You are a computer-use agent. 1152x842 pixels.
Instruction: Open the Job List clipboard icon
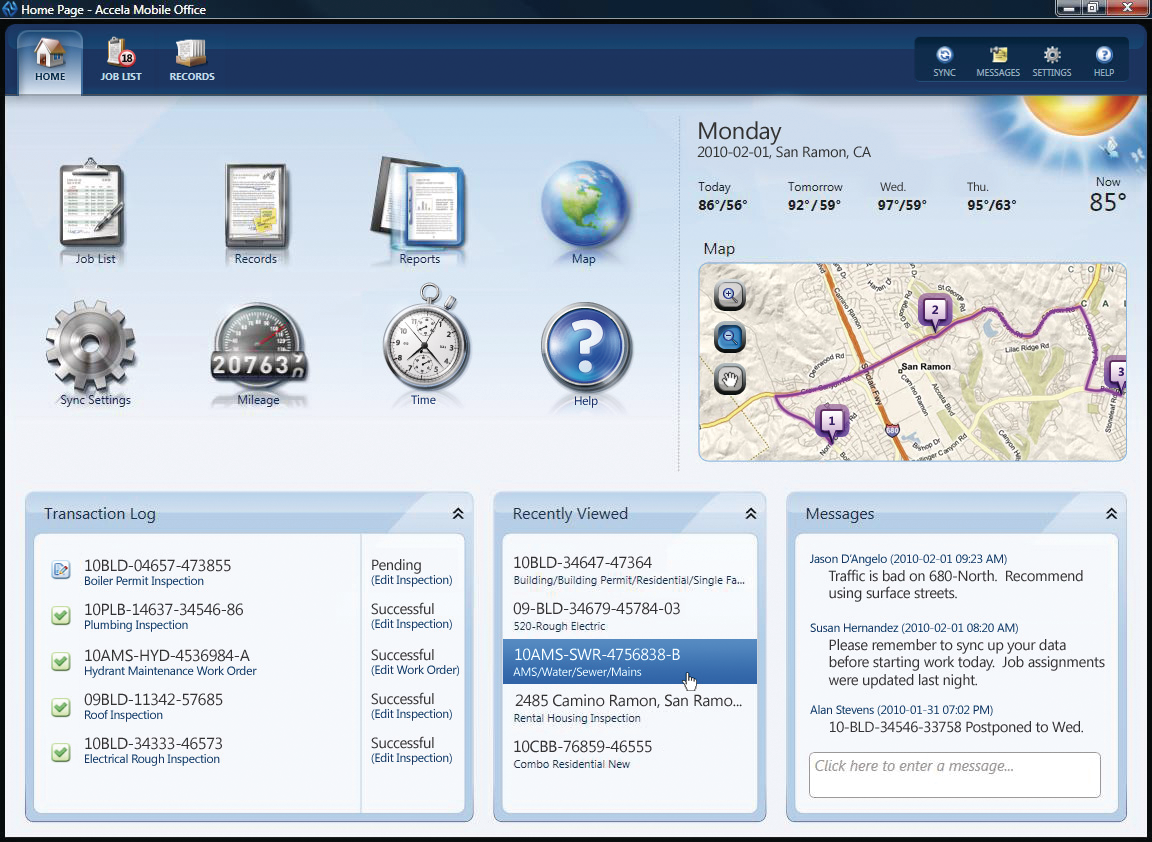pos(94,205)
